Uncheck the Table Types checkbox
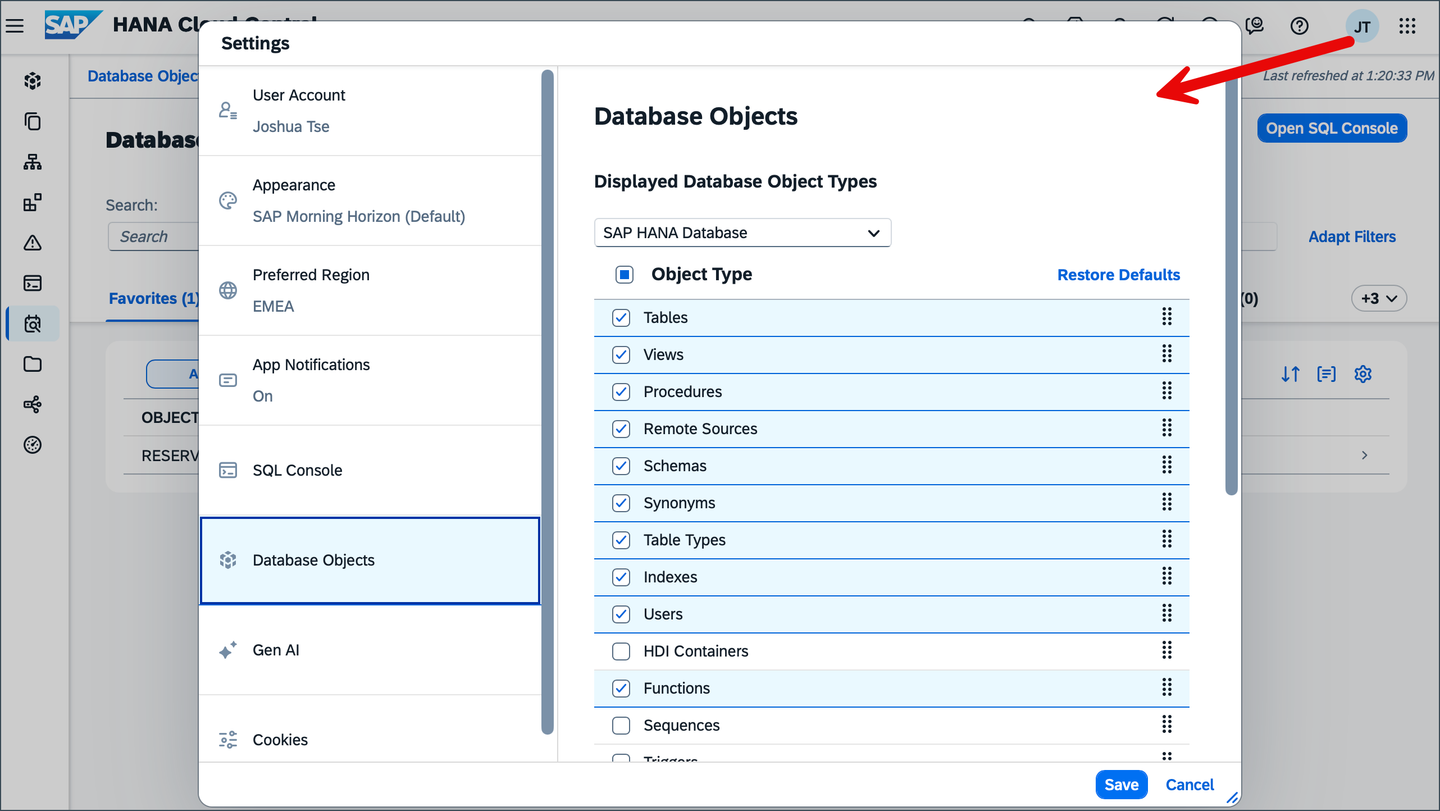Viewport: 1440px width, 811px height. (621, 540)
